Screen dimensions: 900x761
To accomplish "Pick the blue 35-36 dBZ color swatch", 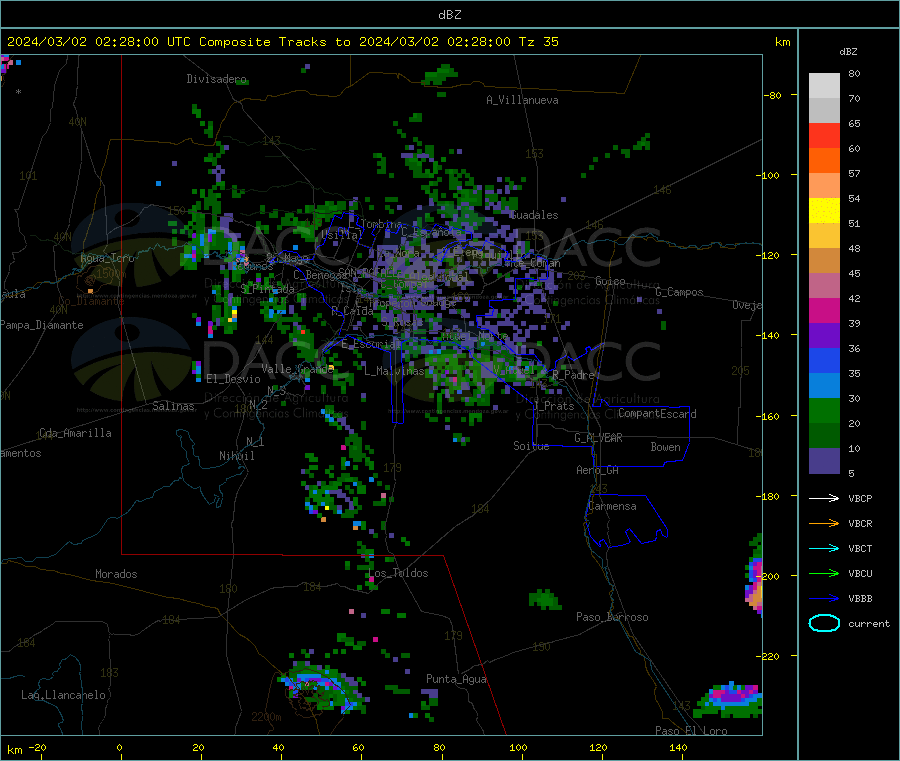I will 824,360.
